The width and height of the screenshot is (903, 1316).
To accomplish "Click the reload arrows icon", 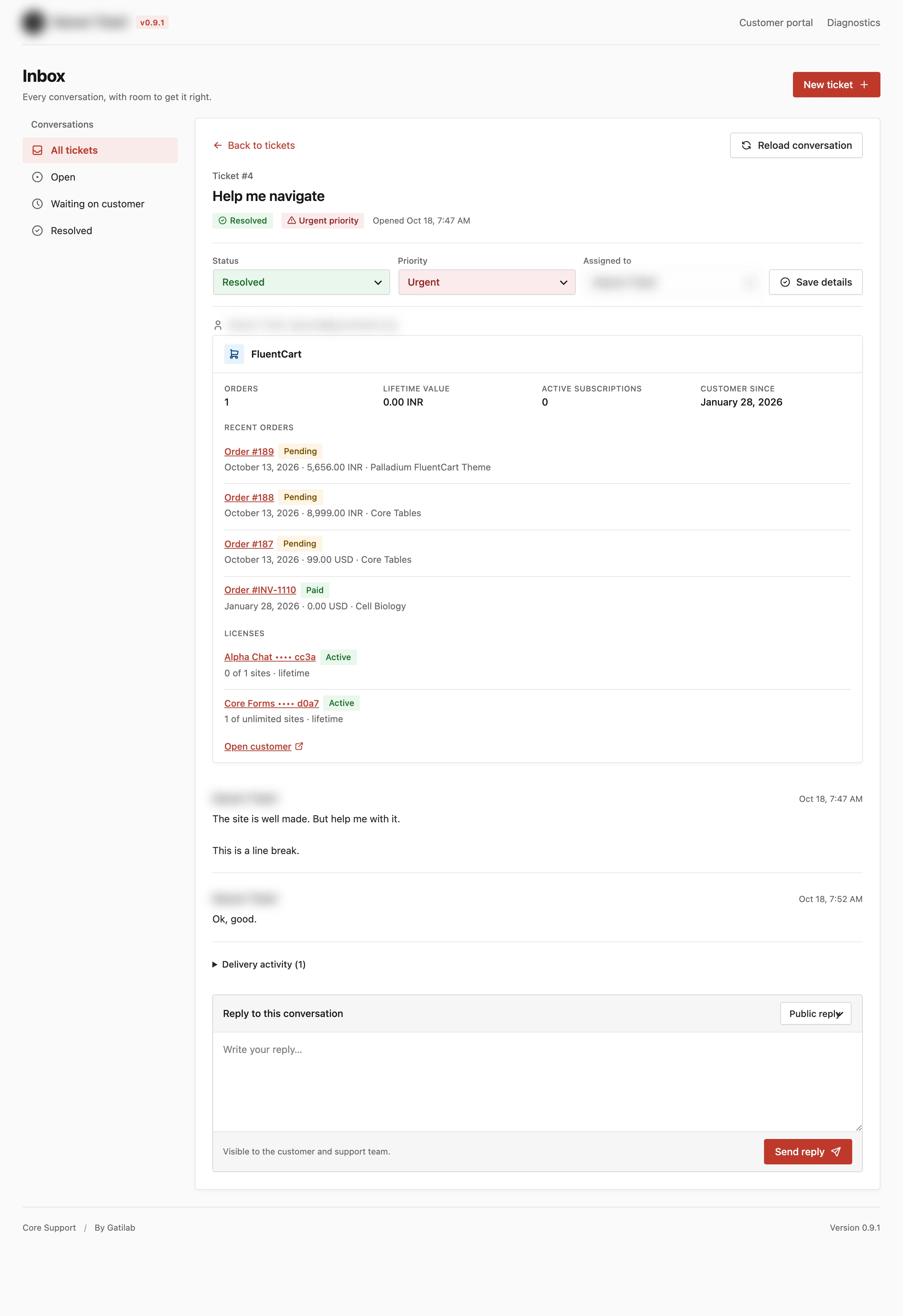I will tap(746, 146).
